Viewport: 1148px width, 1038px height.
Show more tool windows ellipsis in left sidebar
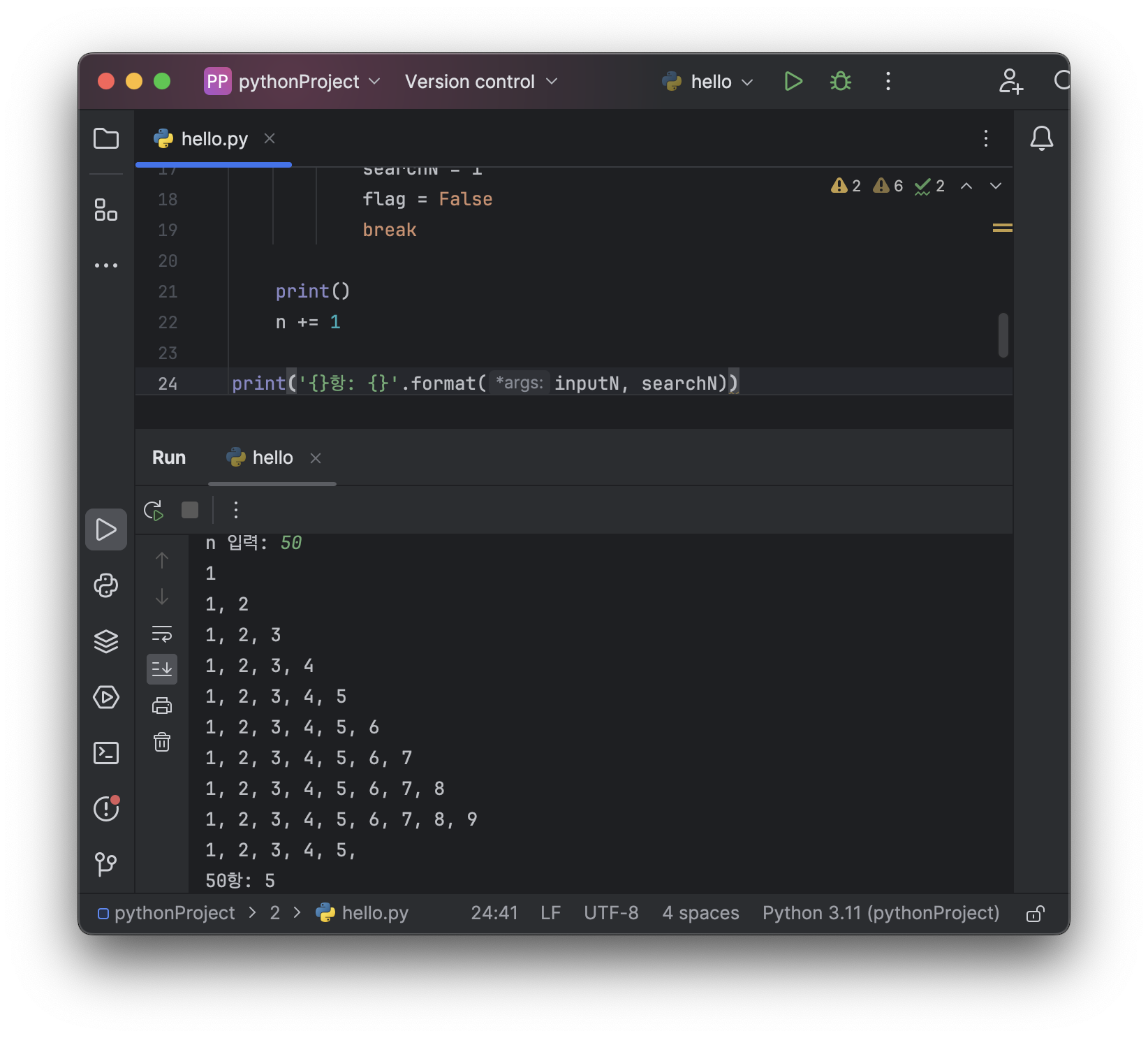106,265
